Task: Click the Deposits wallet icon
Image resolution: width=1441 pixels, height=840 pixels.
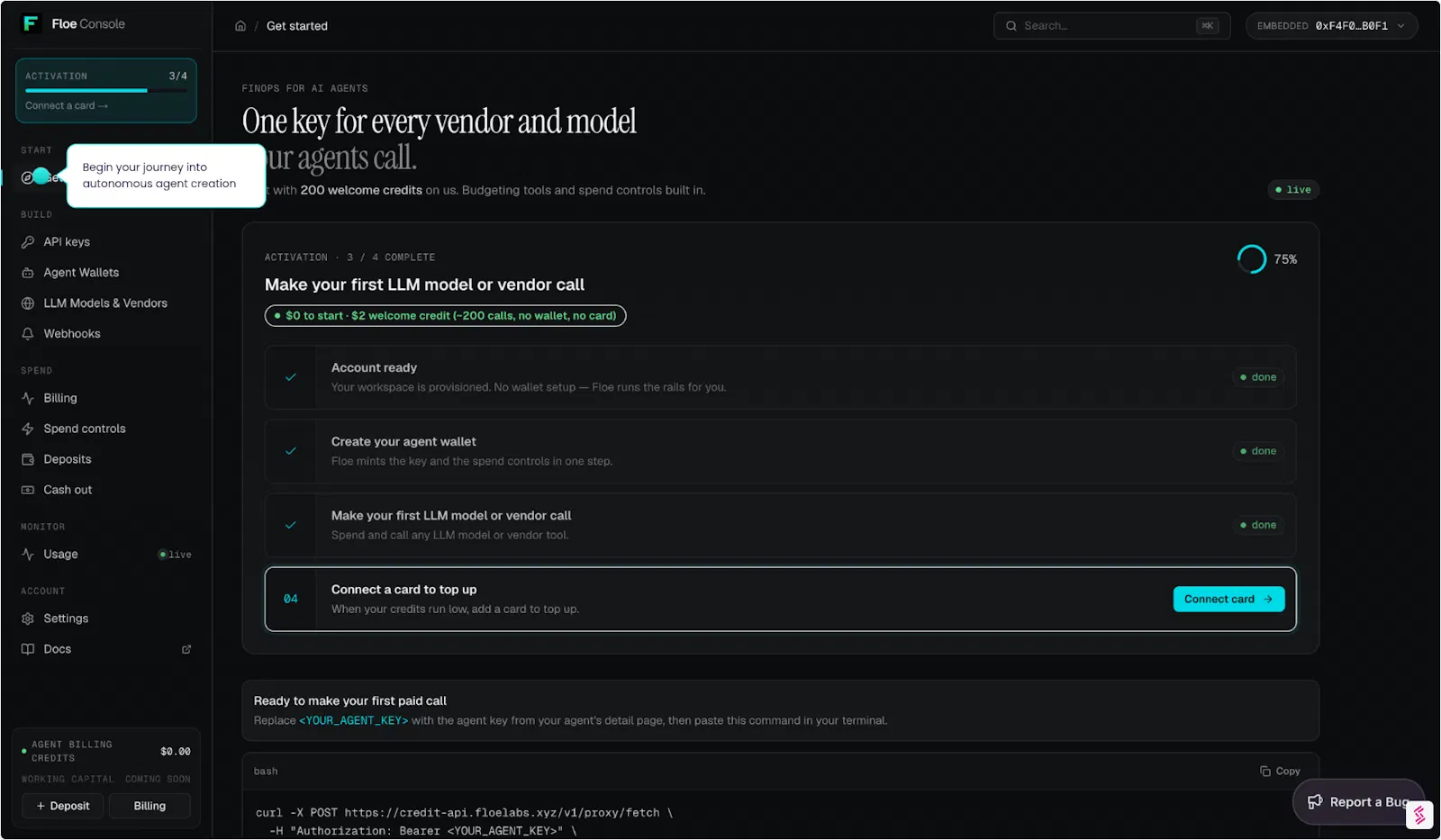Action: pyautogui.click(x=28, y=459)
